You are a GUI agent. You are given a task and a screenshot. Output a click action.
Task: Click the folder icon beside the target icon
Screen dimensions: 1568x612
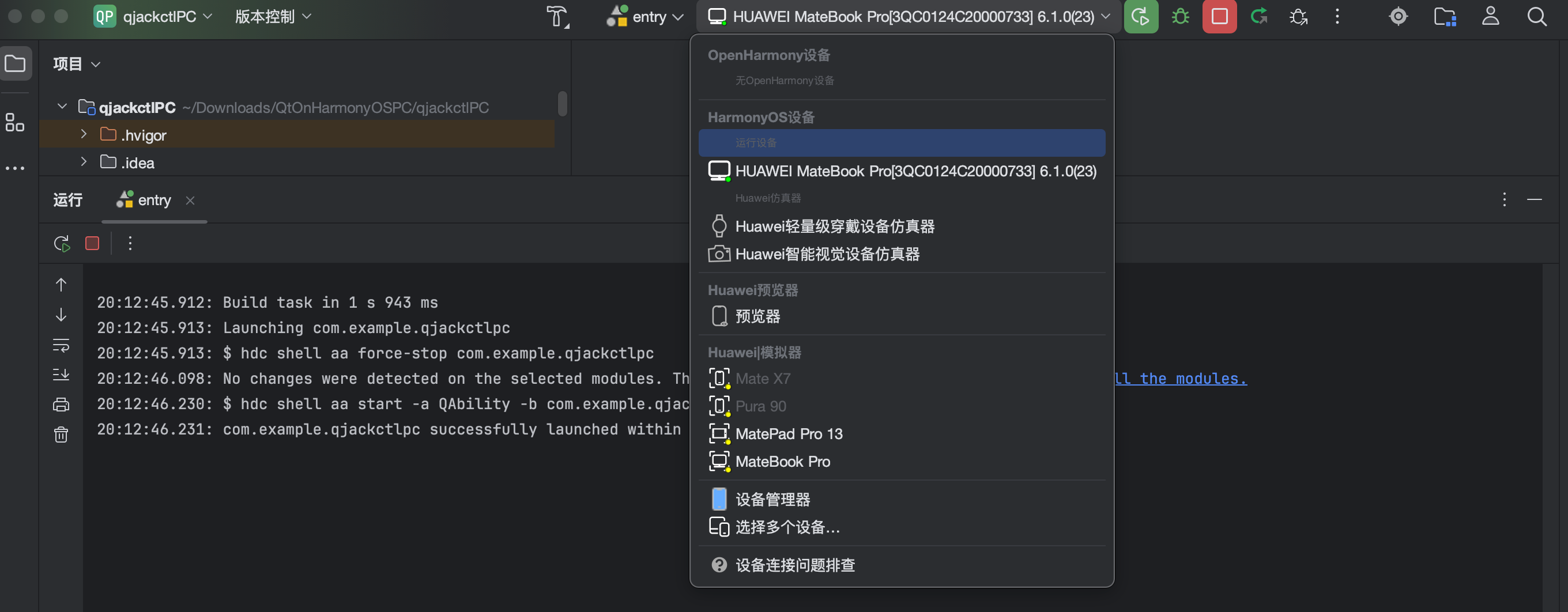point(1445,17)
